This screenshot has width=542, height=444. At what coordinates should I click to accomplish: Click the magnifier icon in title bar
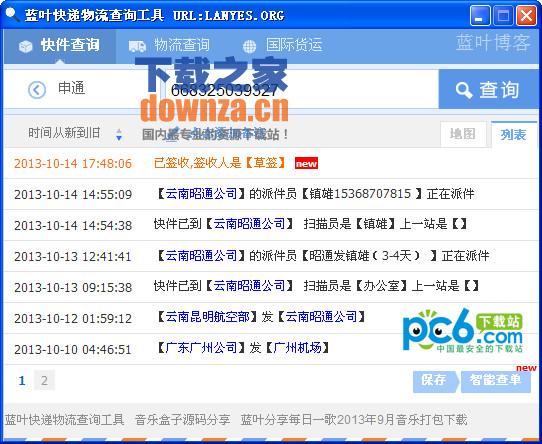[x=13, y=15]
